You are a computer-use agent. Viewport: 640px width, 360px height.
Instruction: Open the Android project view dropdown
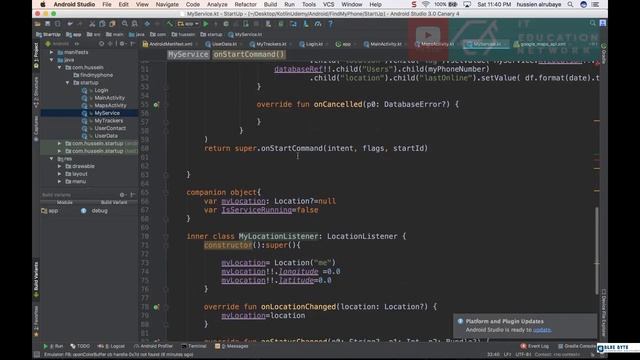coord(62,44)
